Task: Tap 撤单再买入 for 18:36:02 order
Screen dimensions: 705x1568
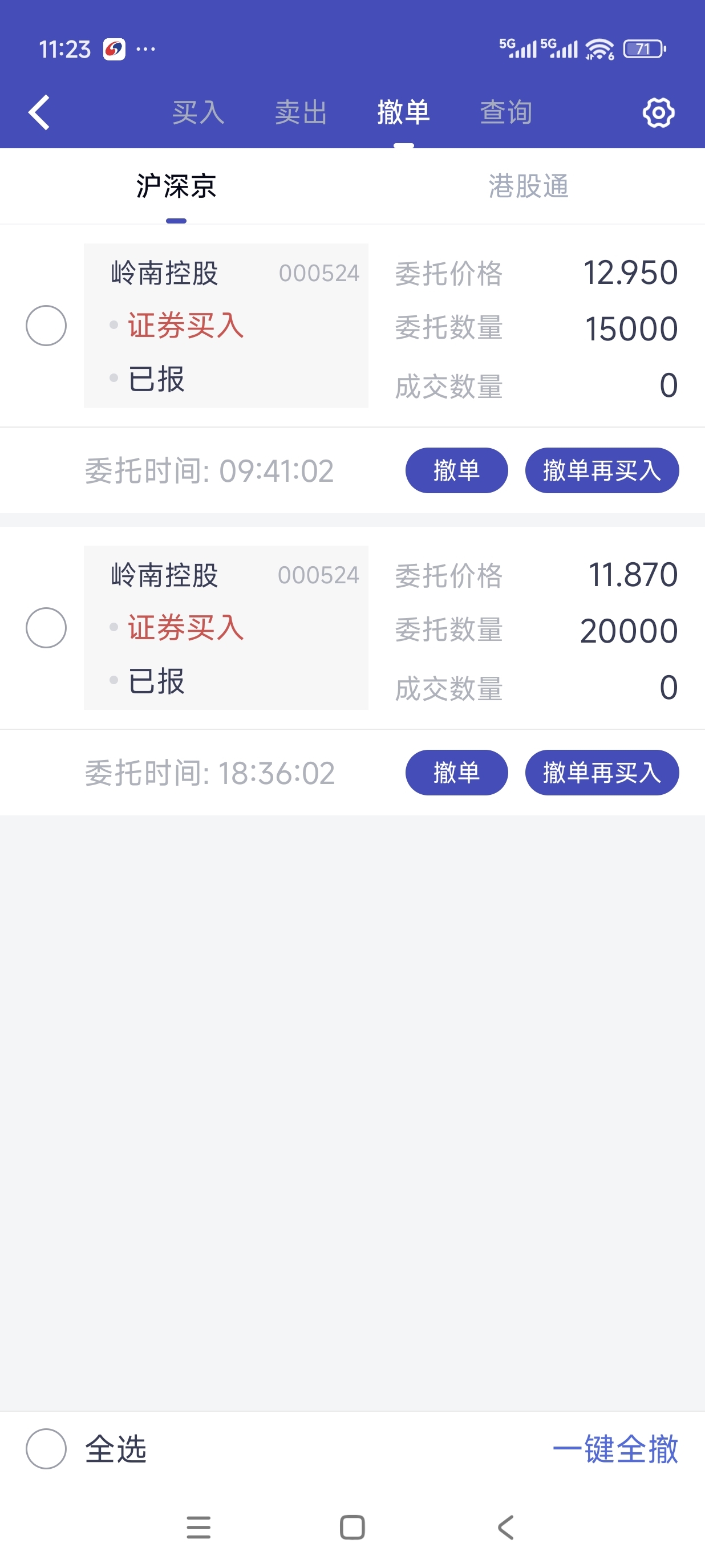Action: pos(602,773)
